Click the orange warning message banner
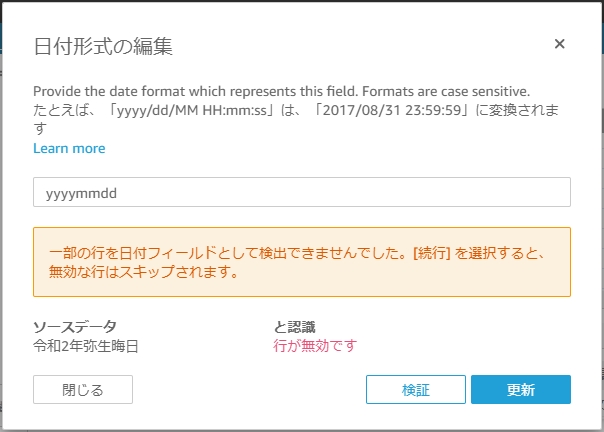 302,262
